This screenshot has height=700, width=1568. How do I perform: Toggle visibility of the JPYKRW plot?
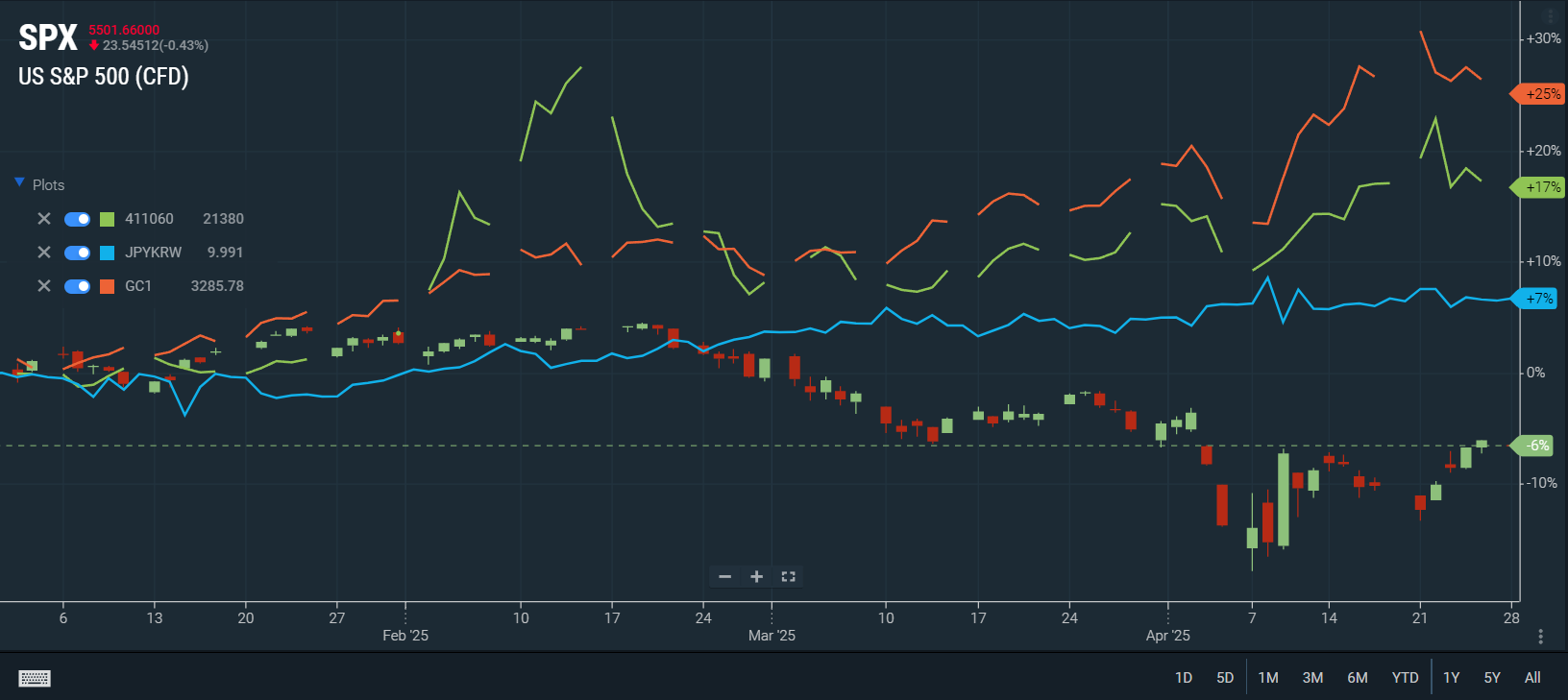click(x=77, y=253)
